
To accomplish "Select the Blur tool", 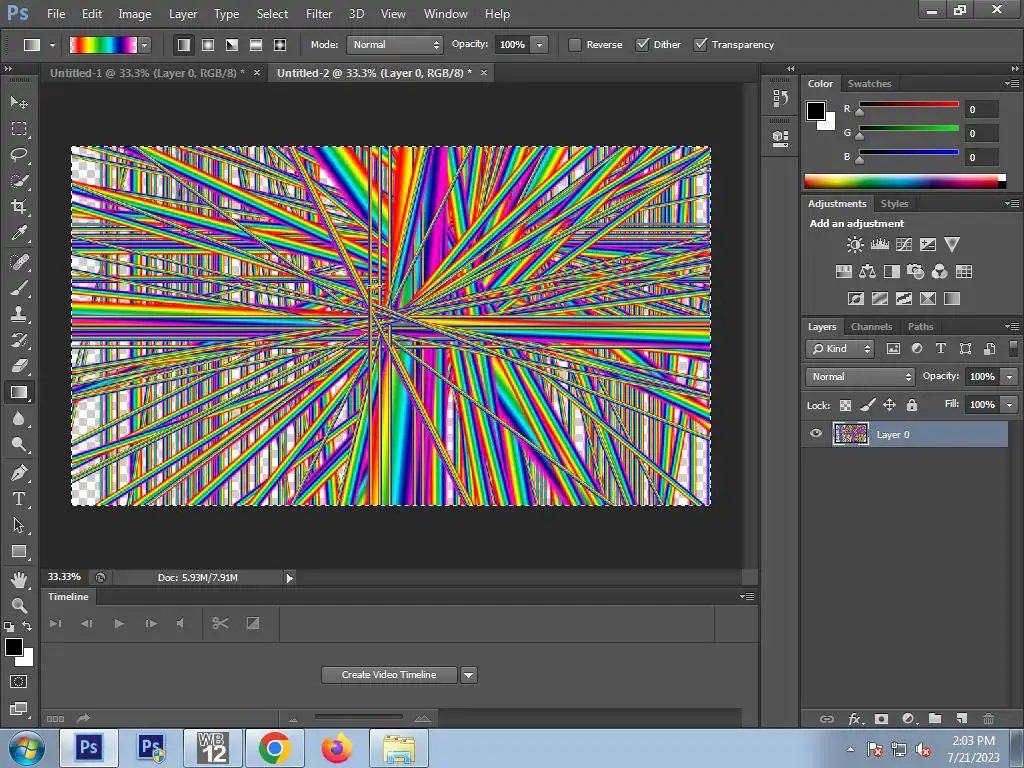I will click(x=19, y=419).
